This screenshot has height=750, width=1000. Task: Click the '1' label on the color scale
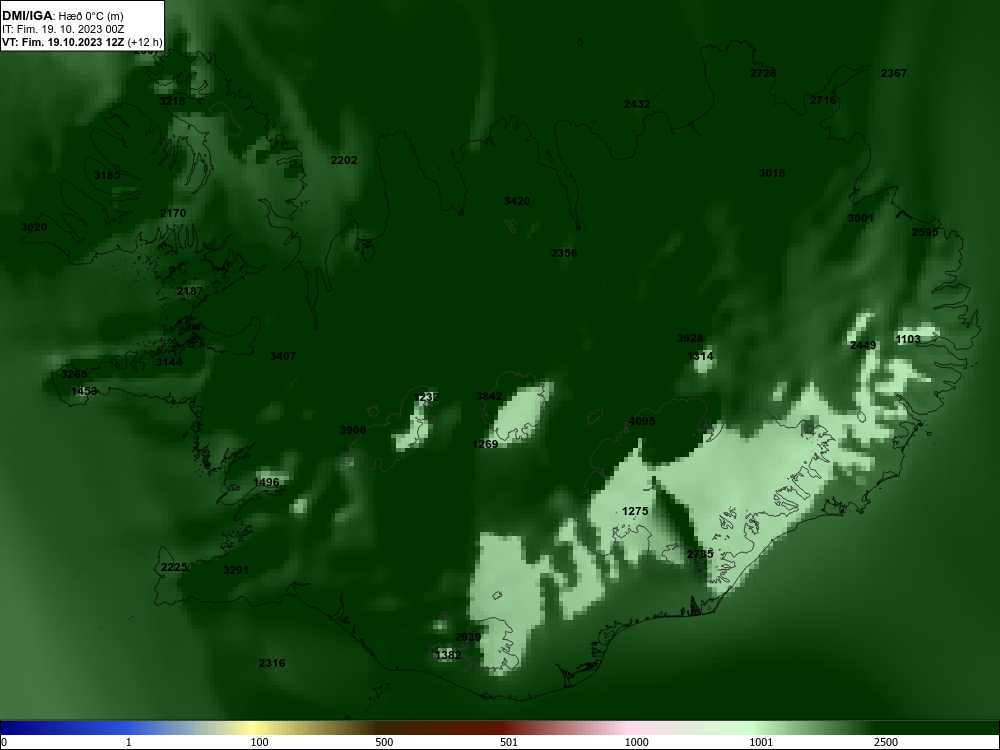[129, 742]
